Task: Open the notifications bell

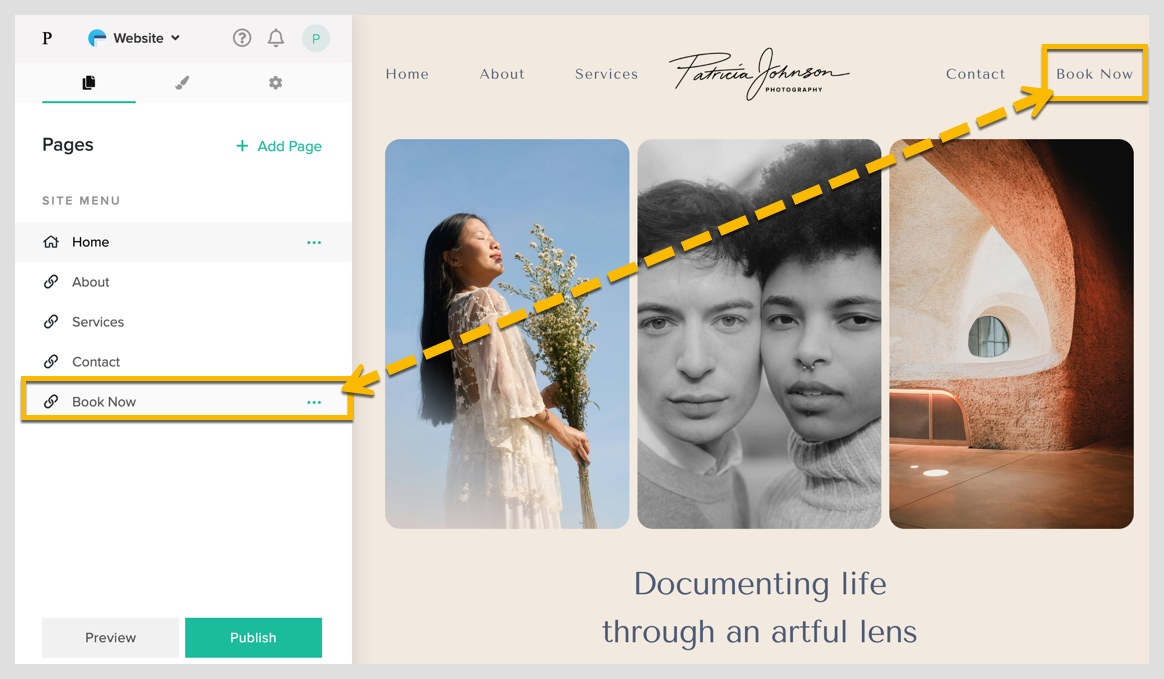Action: click(x=275, y=38)
